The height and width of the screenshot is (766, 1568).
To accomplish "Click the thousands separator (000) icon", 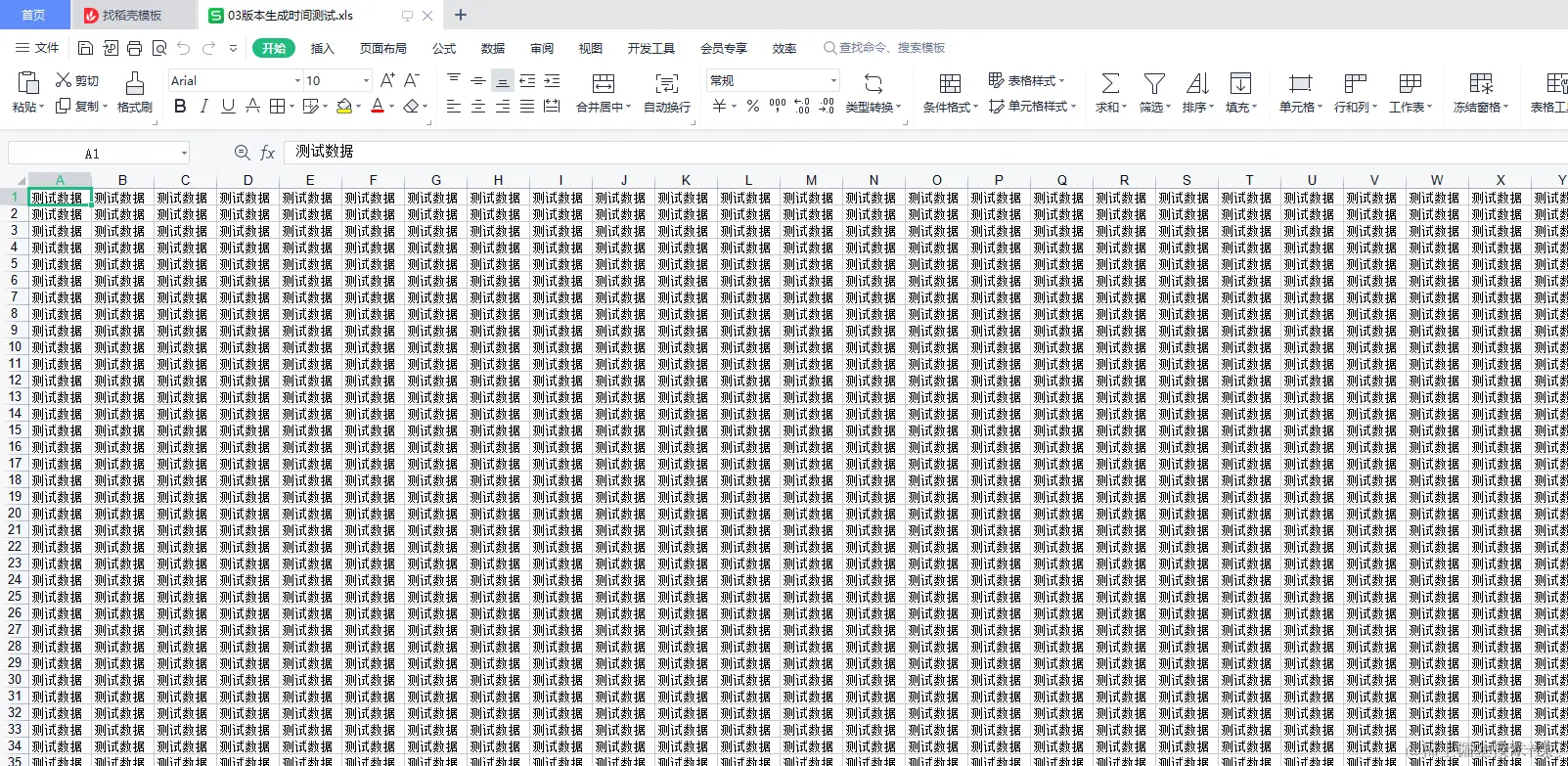I will coord(778,106).
